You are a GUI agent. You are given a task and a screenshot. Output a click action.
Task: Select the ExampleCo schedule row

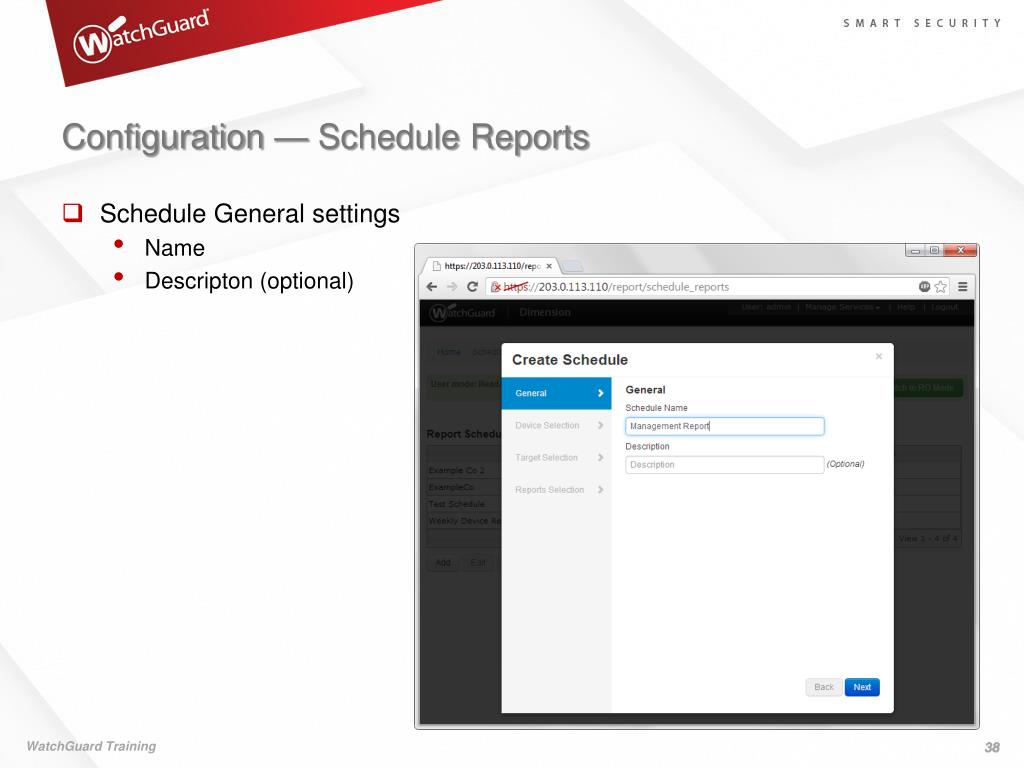[x=465, y=487]
